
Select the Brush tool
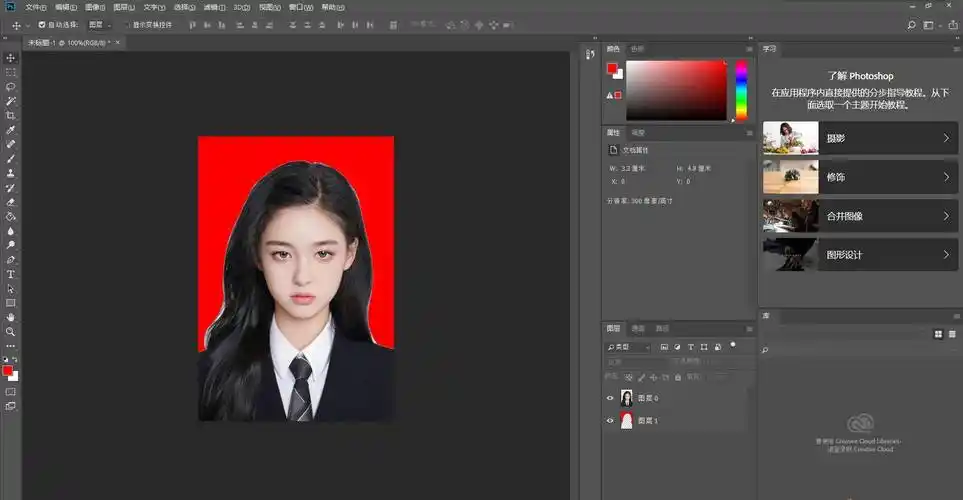10,159
